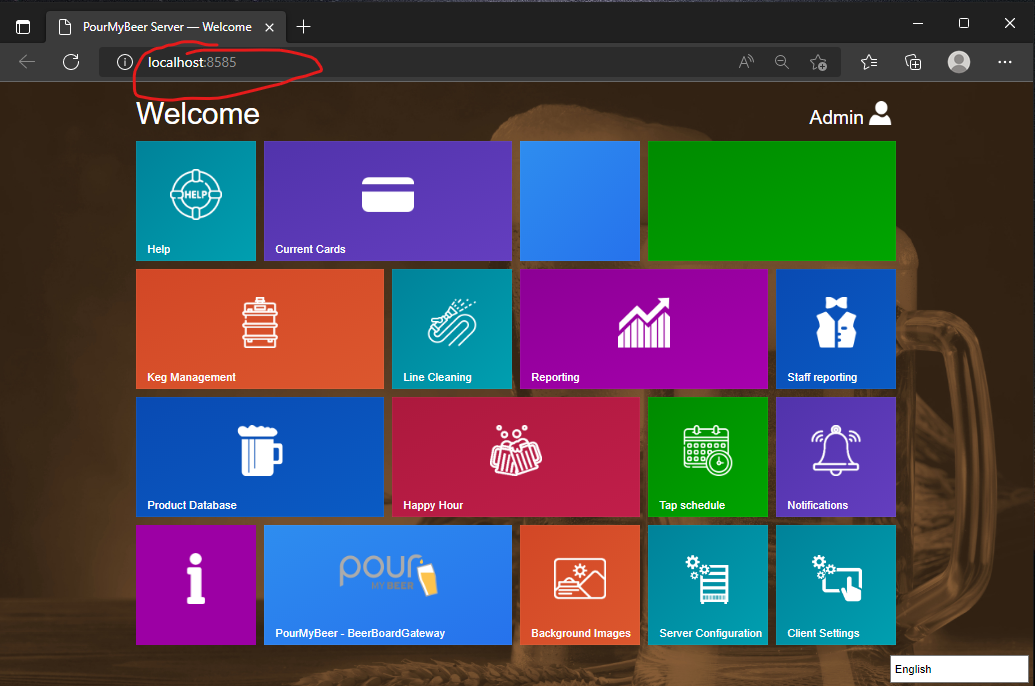The height and width of the screenshot is (686, 1035).
Task: Open the purple information tile
Action: coord(196,585)
